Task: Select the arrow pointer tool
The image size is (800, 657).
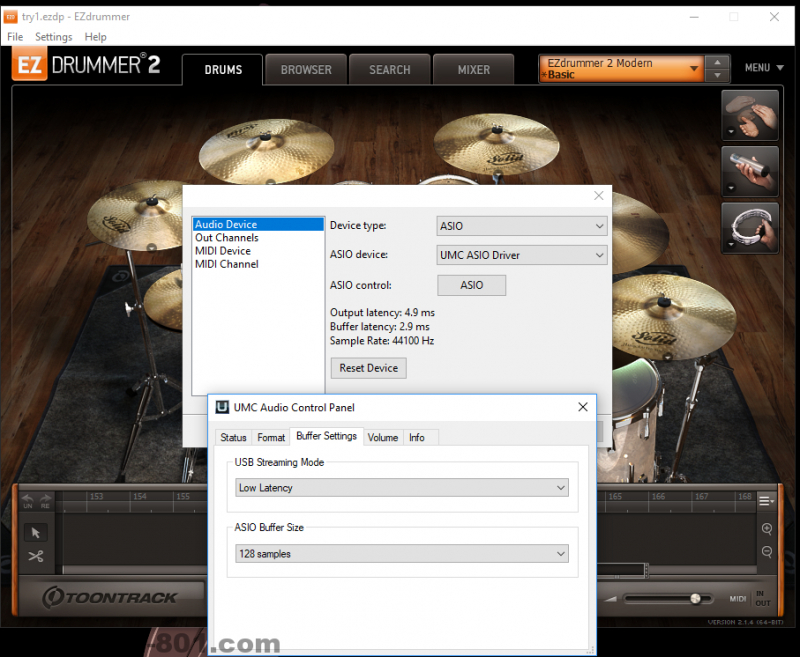Action: [36, 533]
